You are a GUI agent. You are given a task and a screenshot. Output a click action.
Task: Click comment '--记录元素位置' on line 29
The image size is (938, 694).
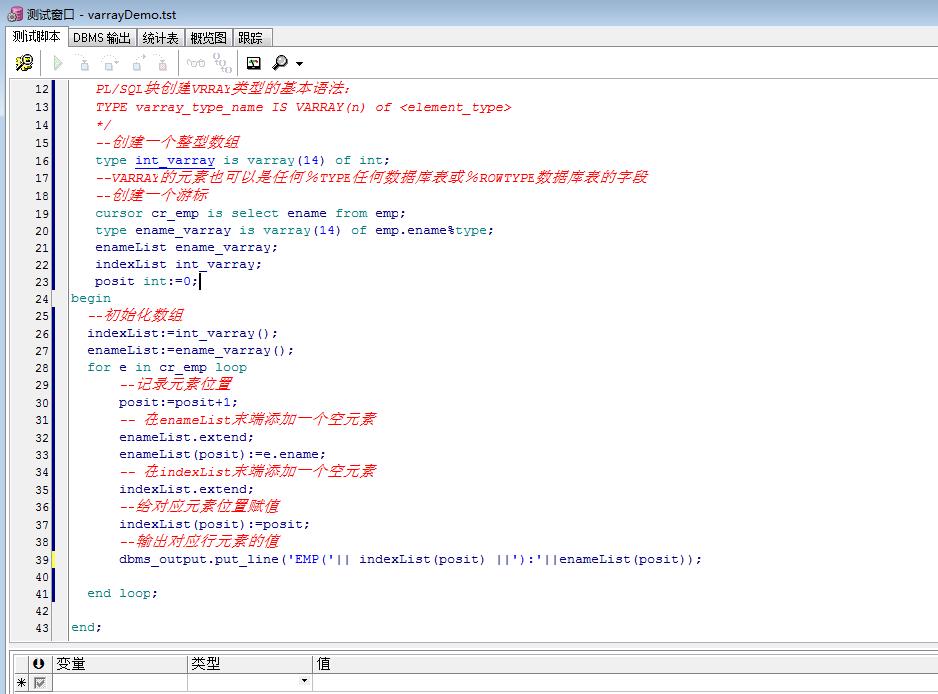coord(175,384)
